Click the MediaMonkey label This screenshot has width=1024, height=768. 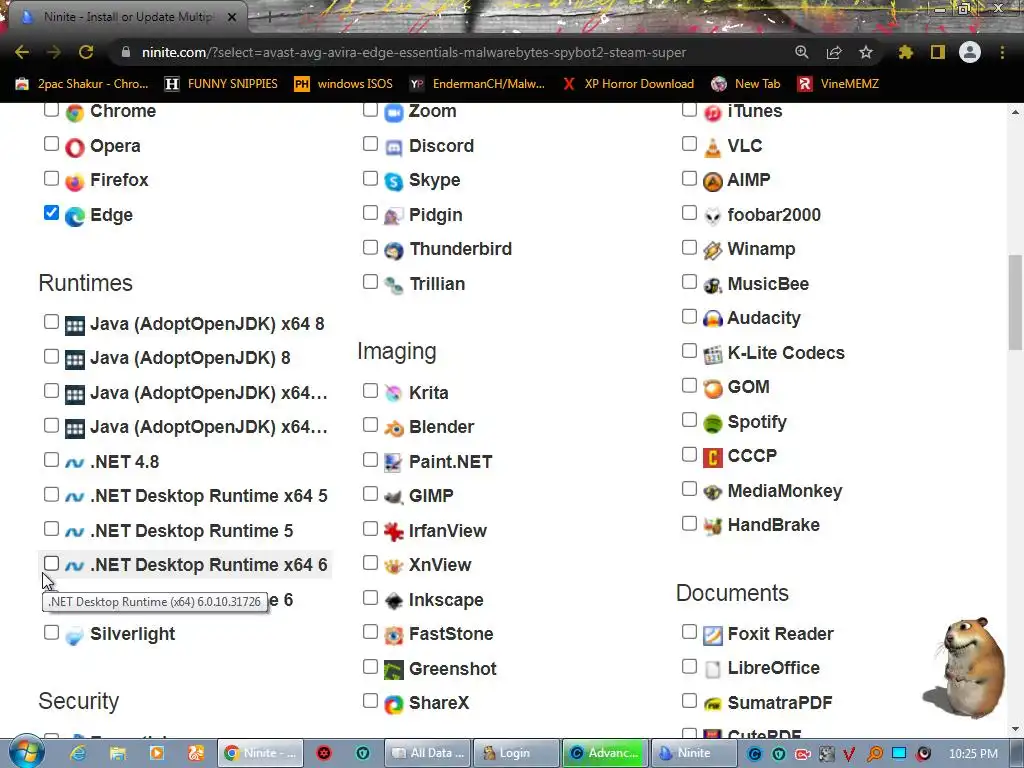point(784,490)
